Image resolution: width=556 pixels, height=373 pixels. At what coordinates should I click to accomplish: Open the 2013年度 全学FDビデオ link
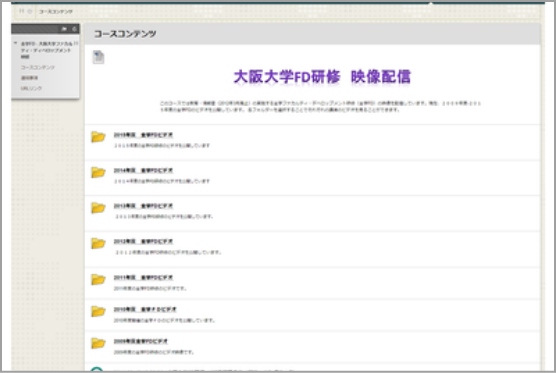(143, 206)
